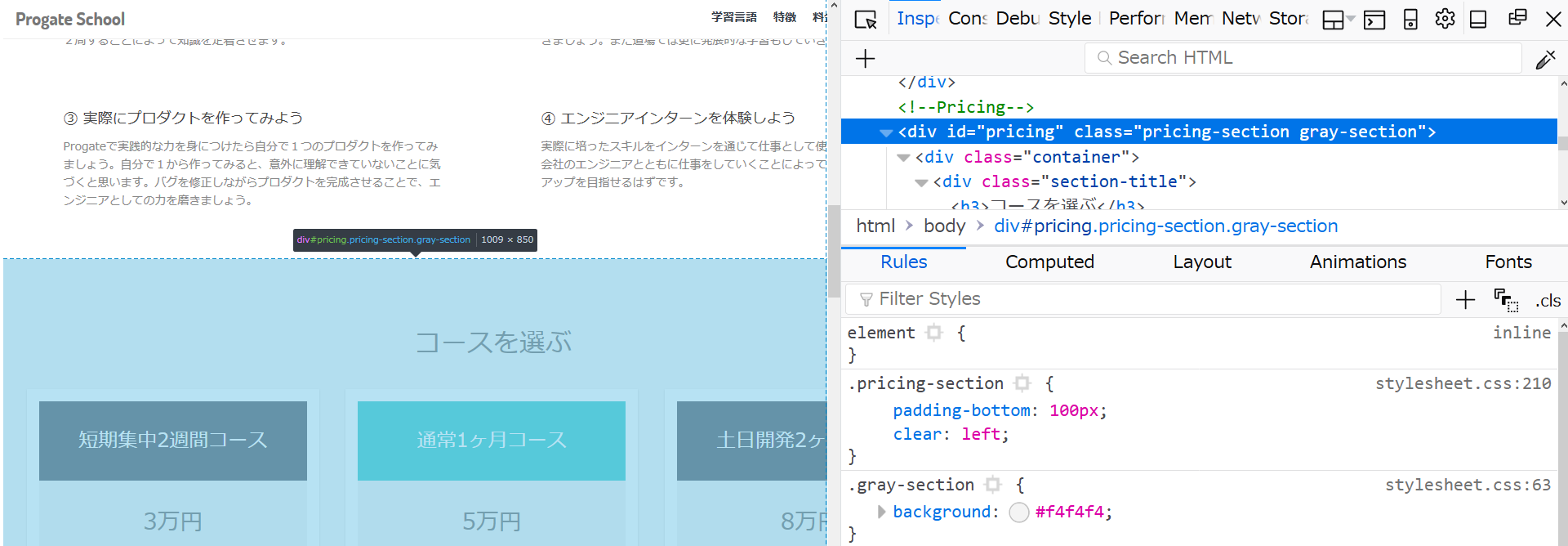The height and width of the screenshot is (546, 1568).
Task: Open stylesheet.css:210 source link
Action: click(1463, 383)
